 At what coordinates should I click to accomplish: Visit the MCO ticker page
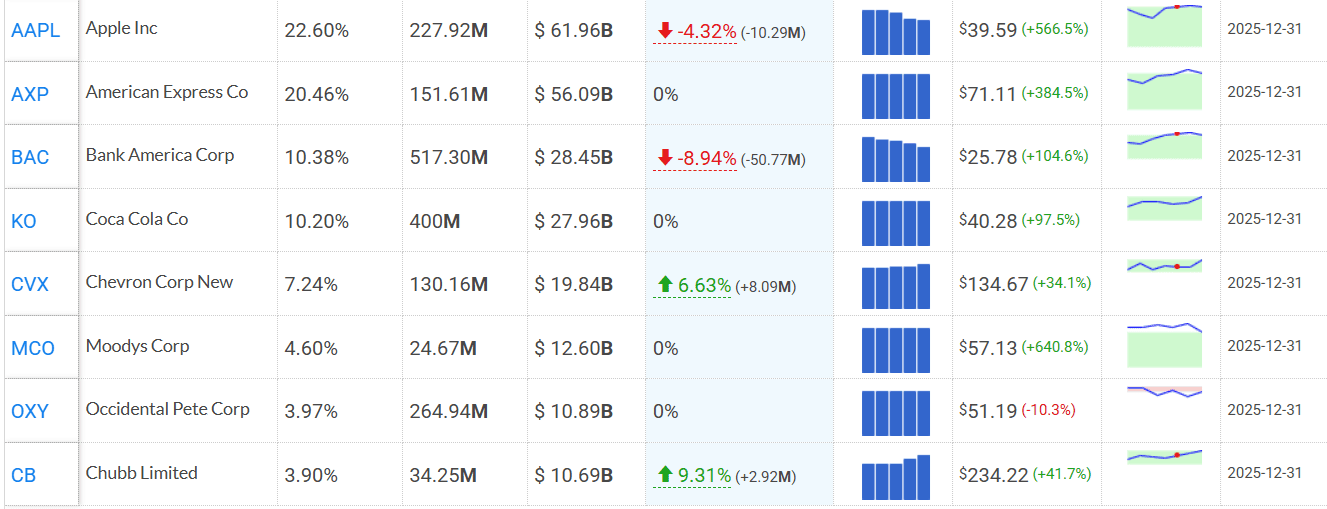(x=33, y=348)
